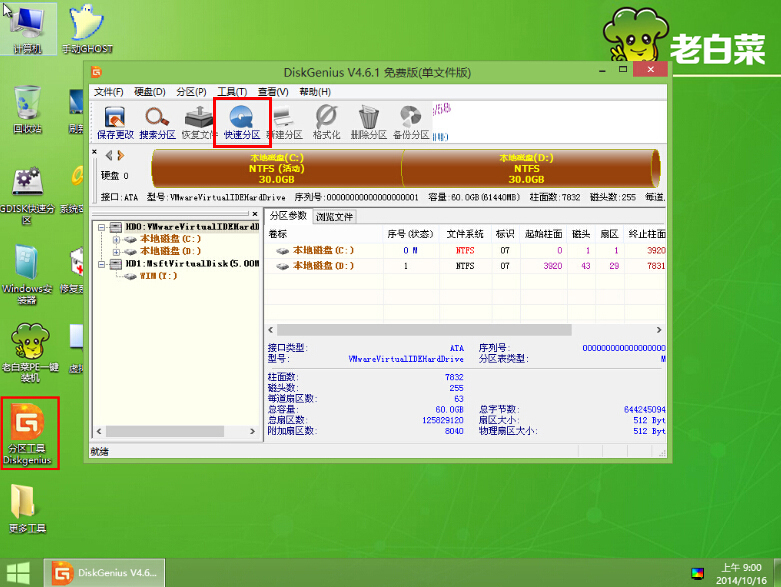
Task: Click left arrow of partition table scrollbar
Action: pyautogui.click(x=271, y=330)
